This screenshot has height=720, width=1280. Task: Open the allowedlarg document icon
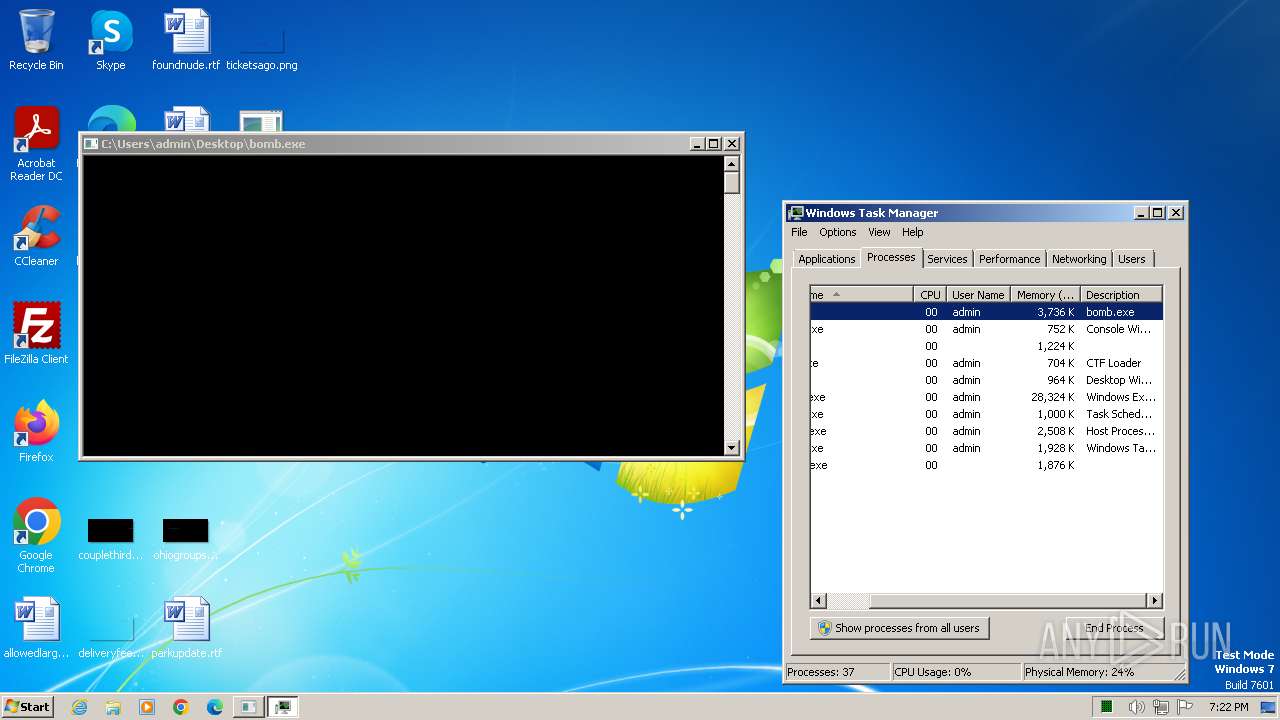[36, 628]
